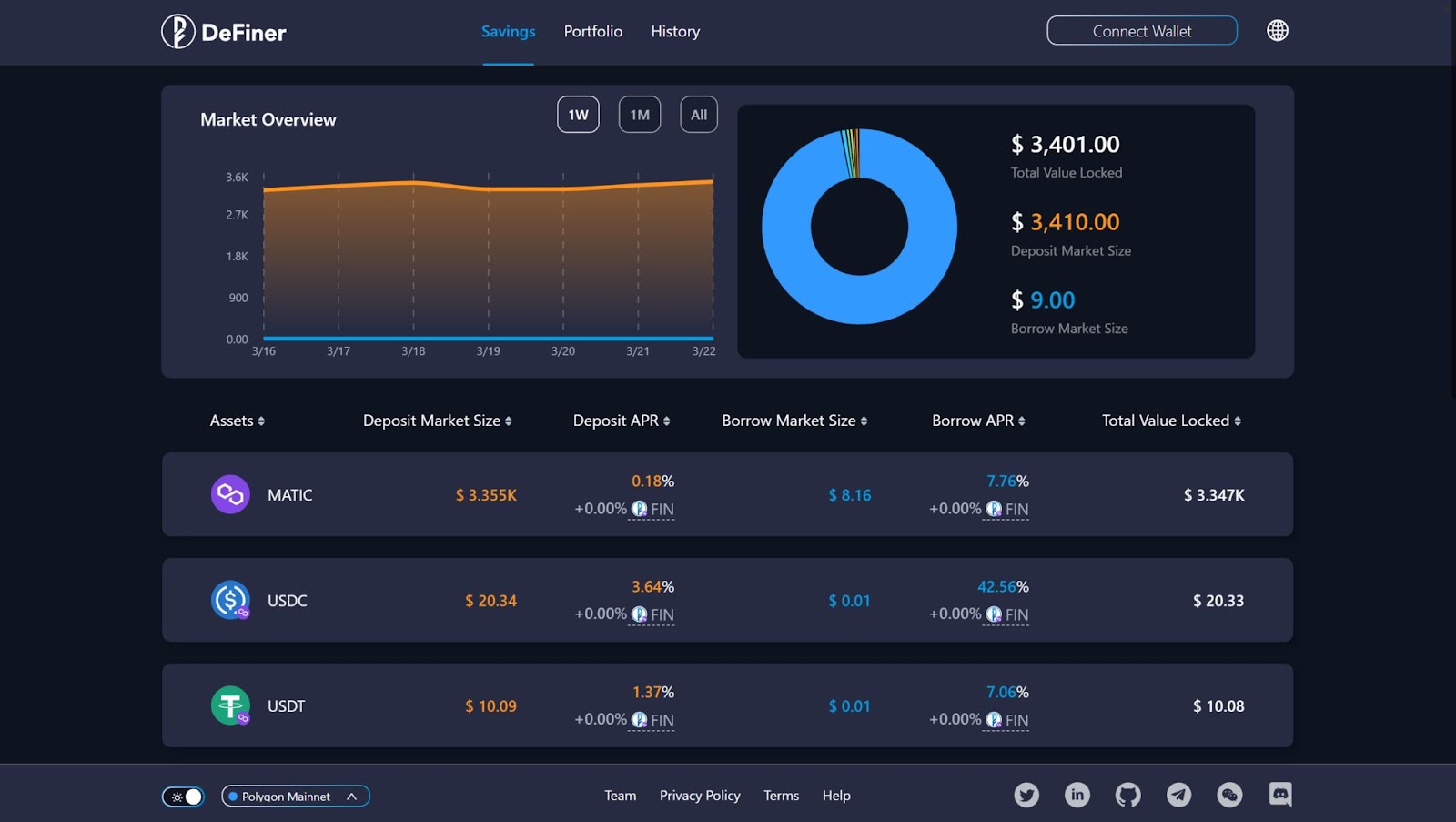Sort table by Borrow APR
The height and width of the screenshot is (822, 1456).
tap(978, 421)
